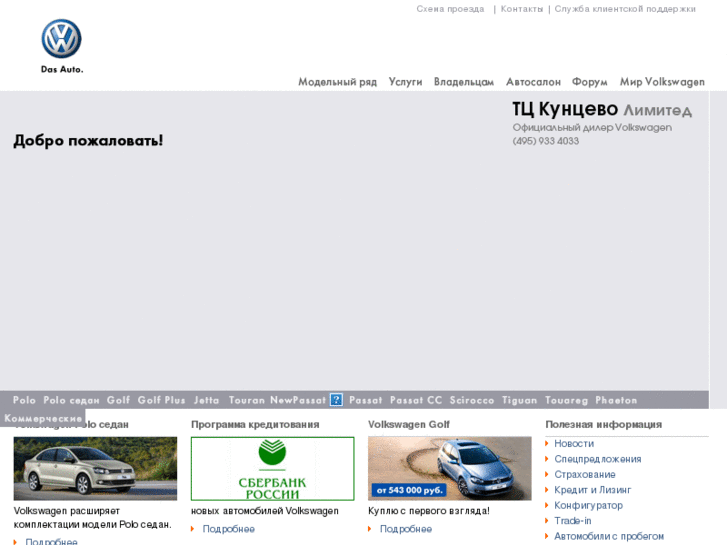Click the Volkswagen Golf heading
Viewport: 727px width, 545px height.
click(x=409, y=424)
